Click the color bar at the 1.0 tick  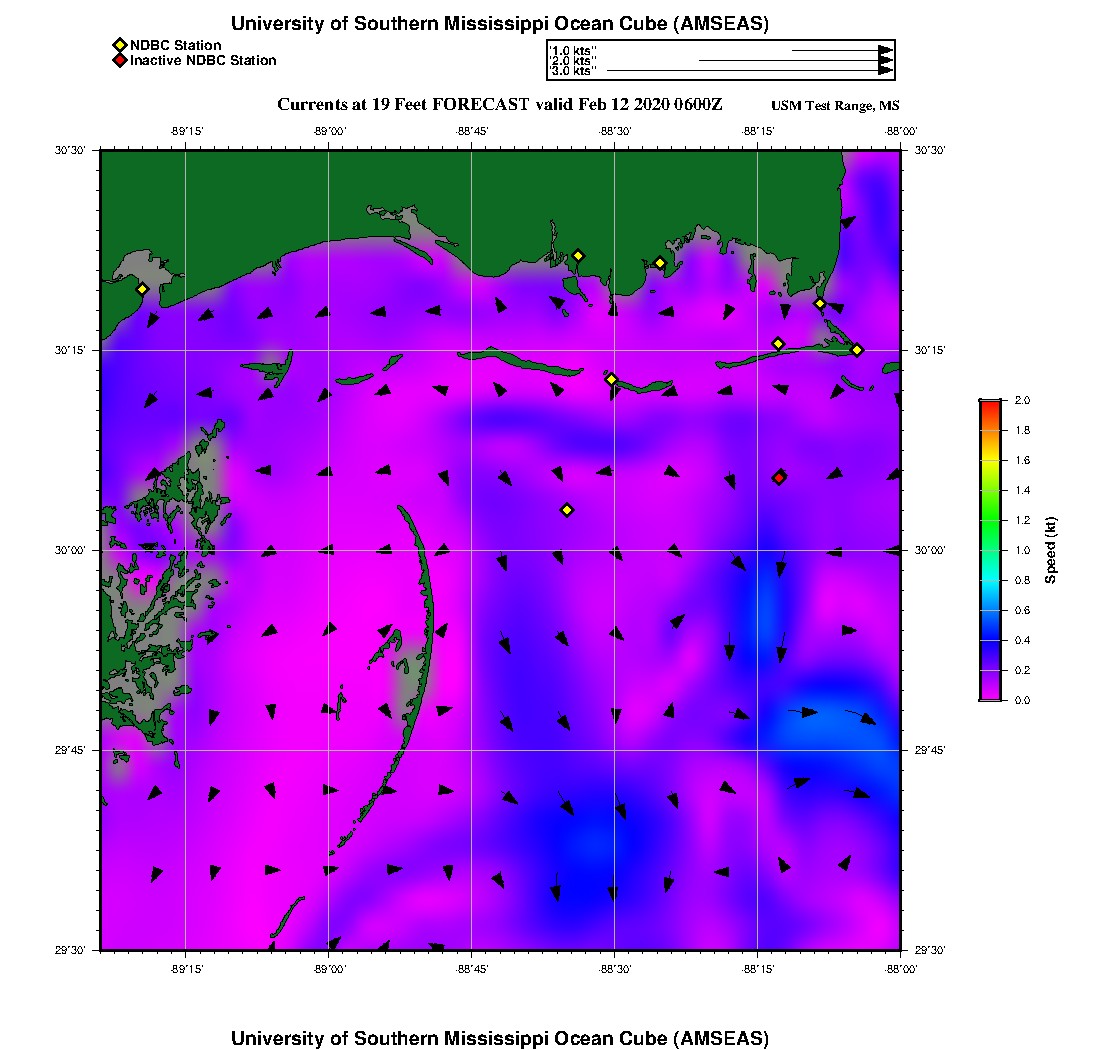tap(989, 550)
